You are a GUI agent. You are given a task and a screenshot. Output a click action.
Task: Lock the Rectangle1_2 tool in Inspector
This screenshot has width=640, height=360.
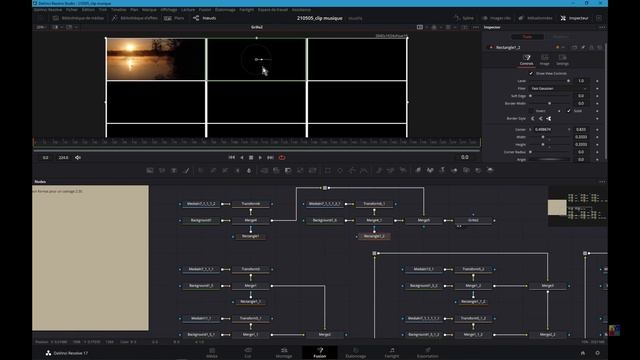591,47
